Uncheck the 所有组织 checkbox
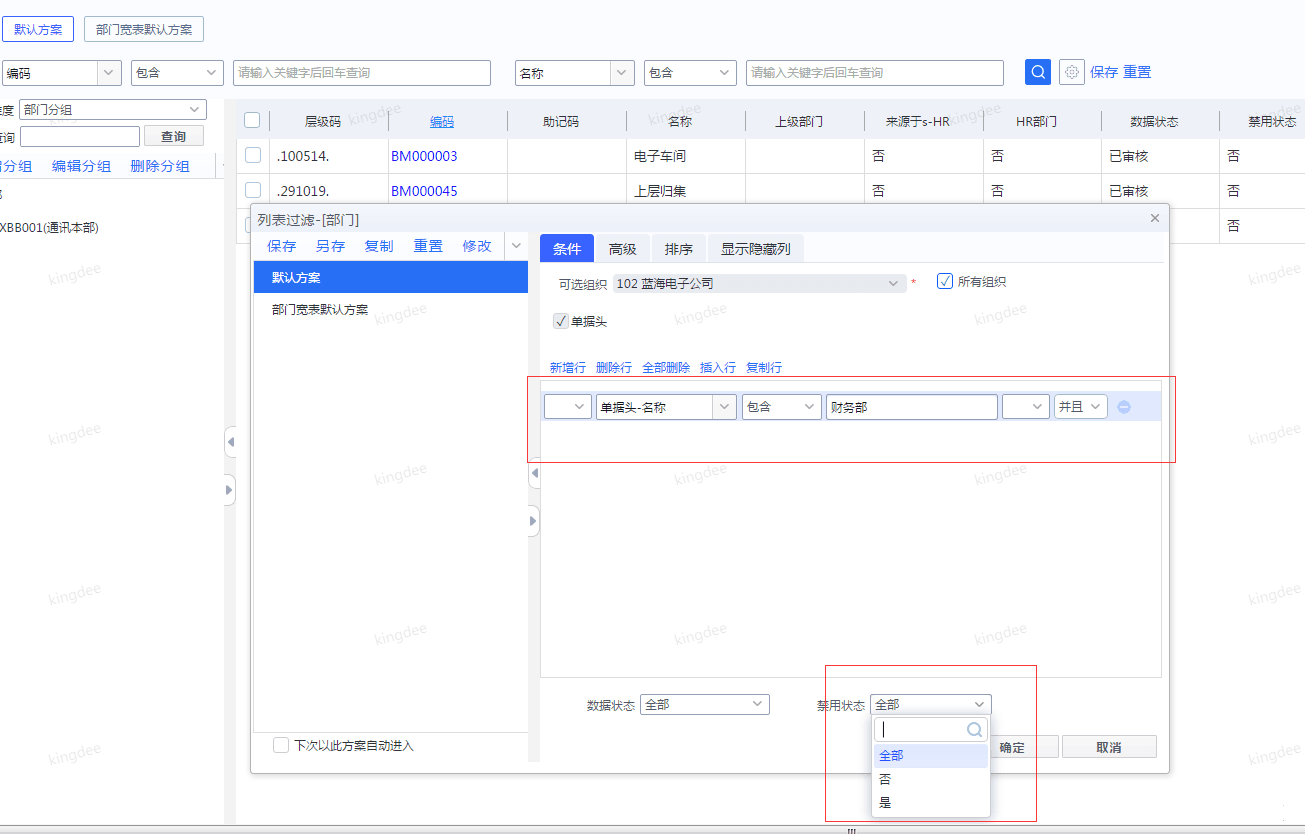This screenshot has height=834, width=1305. tap(945, 282)
